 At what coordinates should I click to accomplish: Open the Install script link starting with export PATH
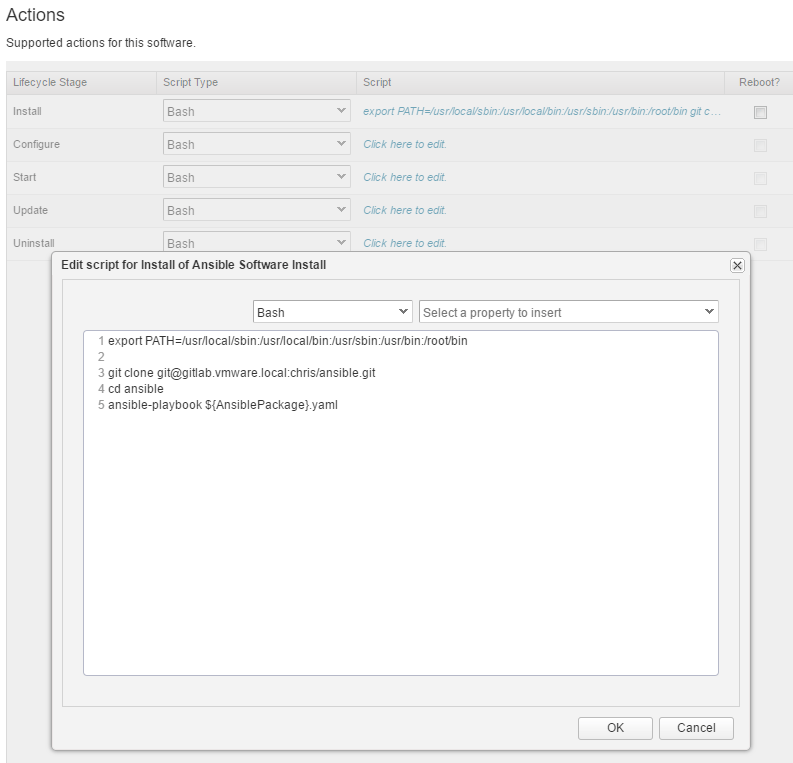(541, 112)
